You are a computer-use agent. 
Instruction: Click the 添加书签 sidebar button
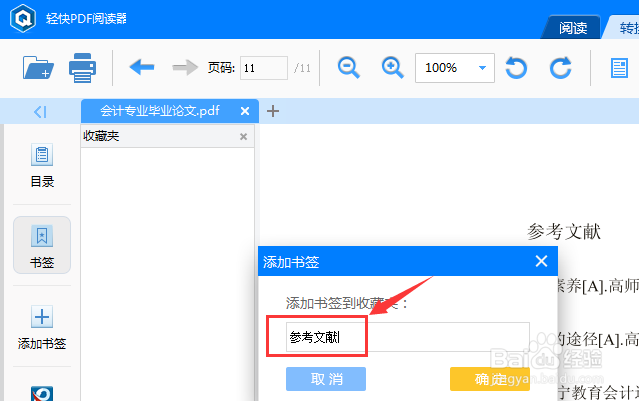(x=42, y=327)
